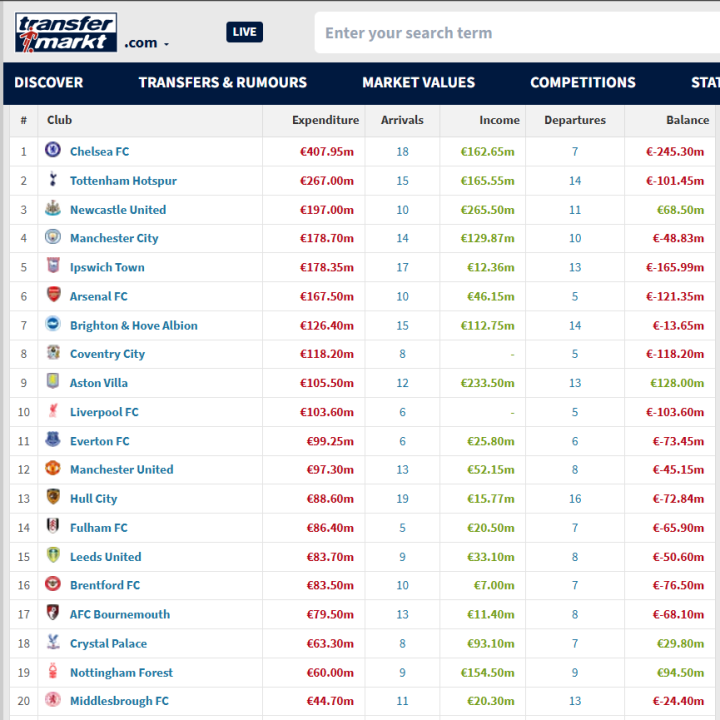Image resolution: width=720 pixels, height=720 pixels.
Task: Open the Ipswich Town club link
Action: tap(107, 267)
